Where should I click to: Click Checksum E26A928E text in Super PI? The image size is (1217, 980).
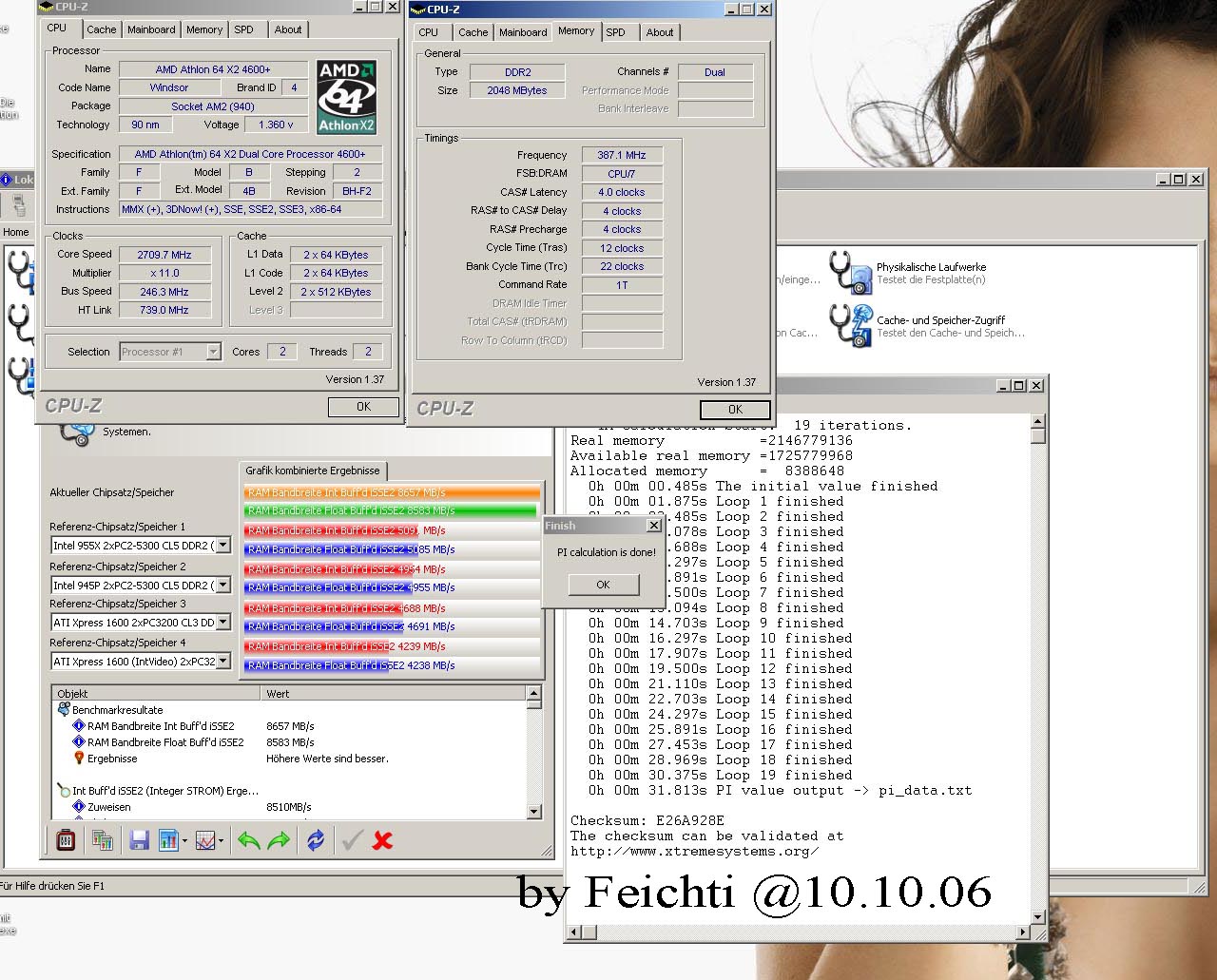point(647,820)
